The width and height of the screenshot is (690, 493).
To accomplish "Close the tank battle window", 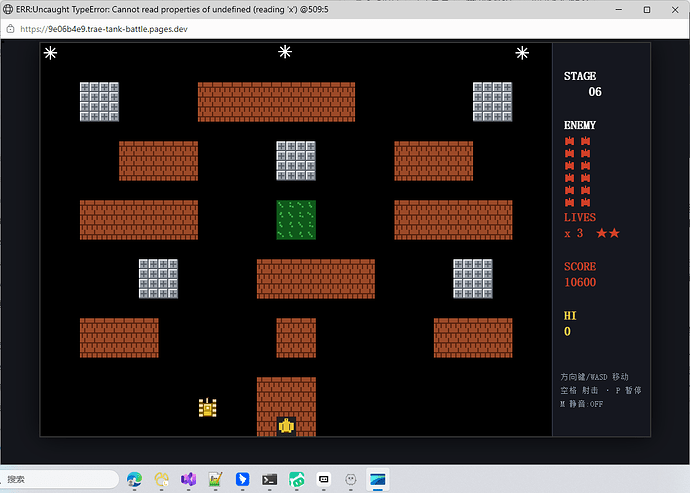I will pyautogui.click(x=675, y=9).
